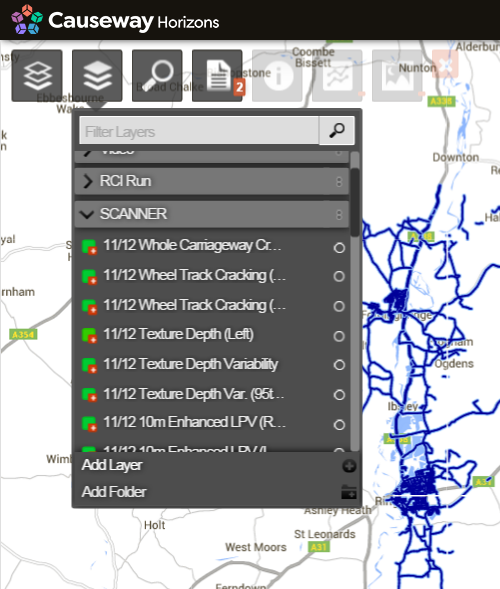Image resolution: width=500 pixels, height=589 pixels.
Task: Open the image gallery tool button
Action: 397,76
